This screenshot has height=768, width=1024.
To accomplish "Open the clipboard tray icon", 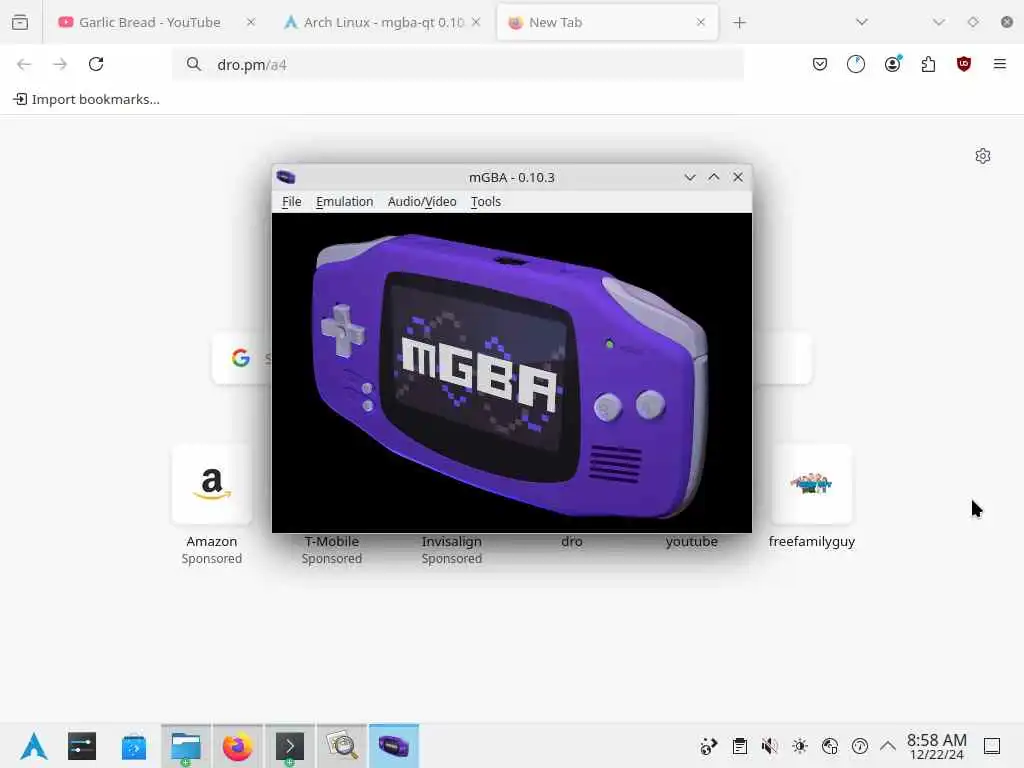I will [x=739, y=746].
